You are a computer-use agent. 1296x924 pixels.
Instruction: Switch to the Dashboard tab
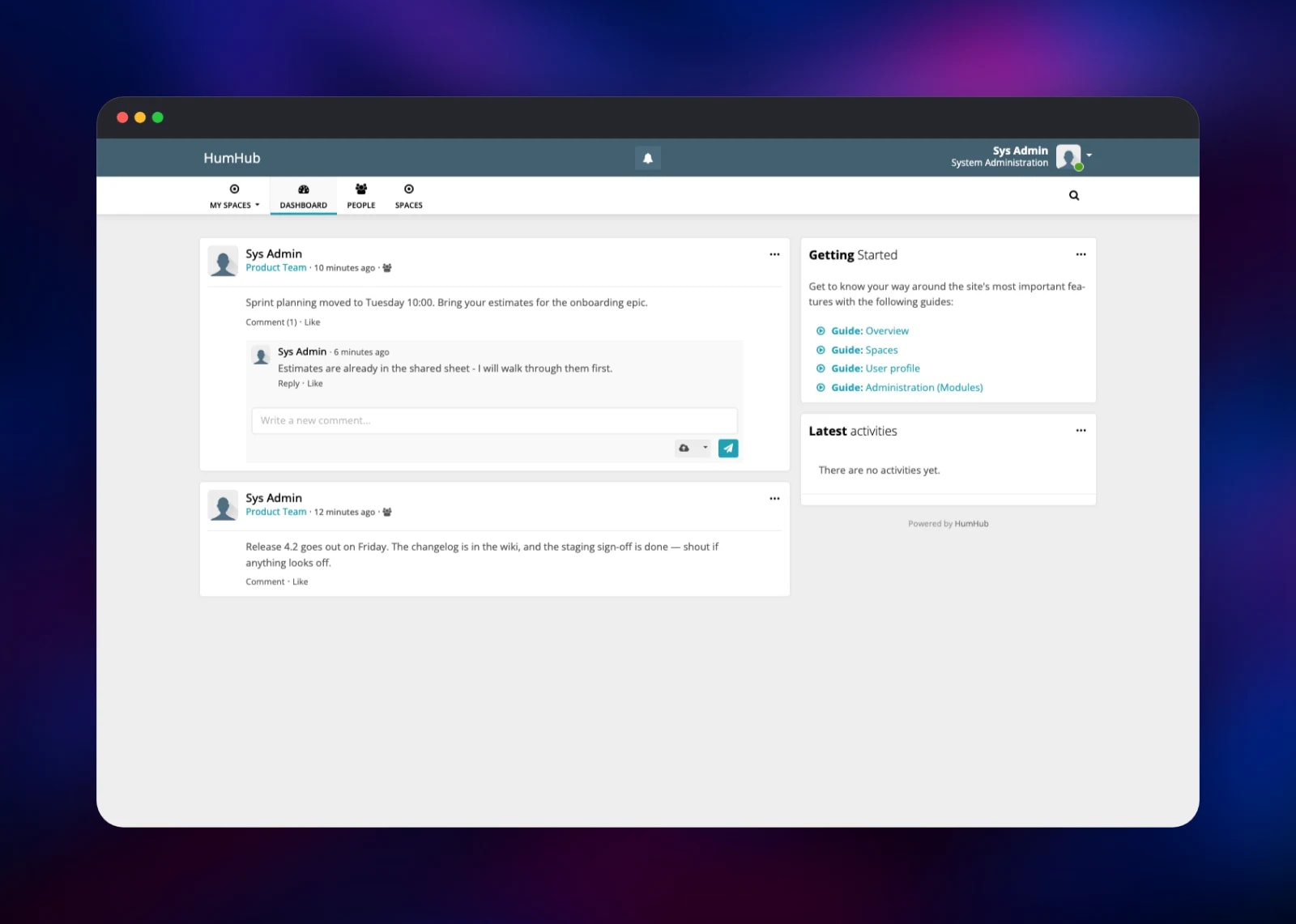point(304,196)
